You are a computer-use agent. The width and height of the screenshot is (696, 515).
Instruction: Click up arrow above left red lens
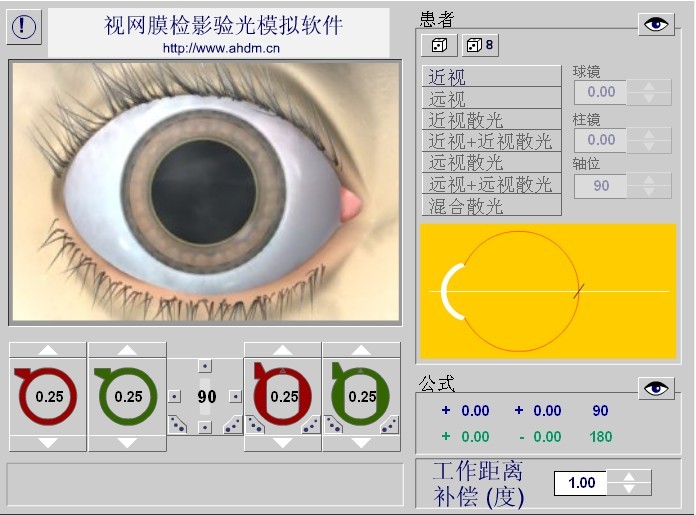[48, 350]
